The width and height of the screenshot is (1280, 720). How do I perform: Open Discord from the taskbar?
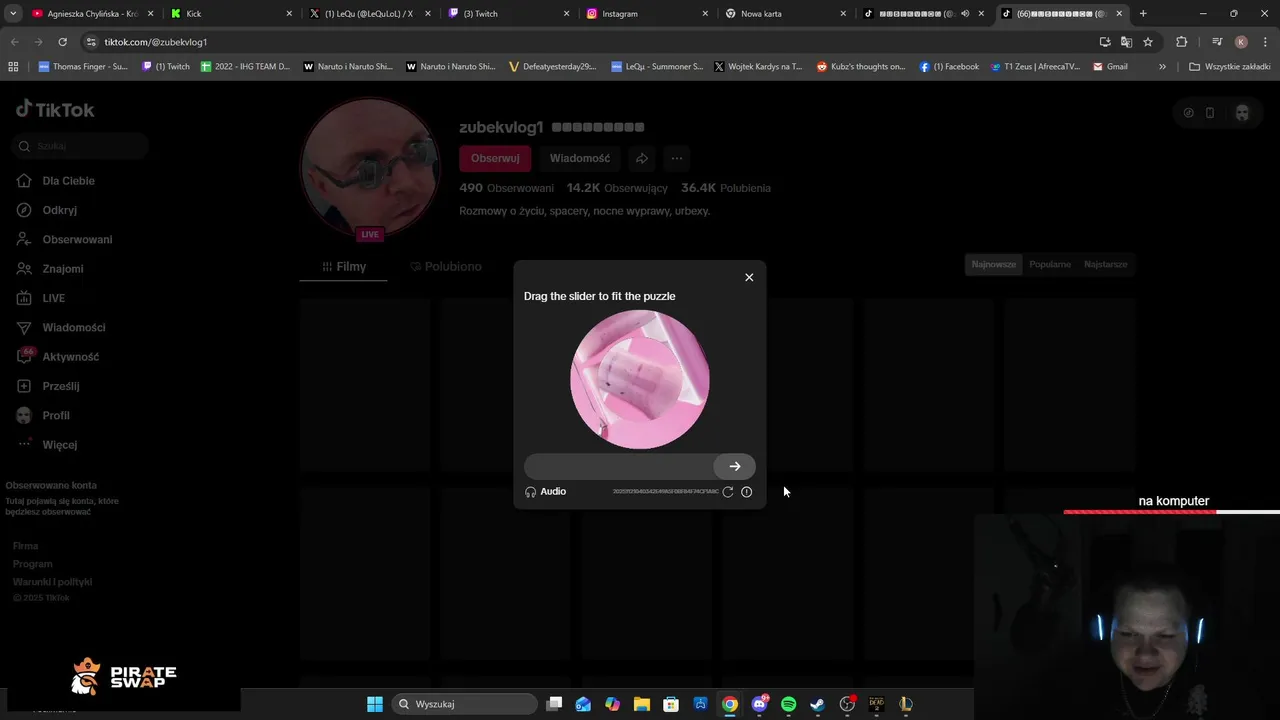[759, 704]
